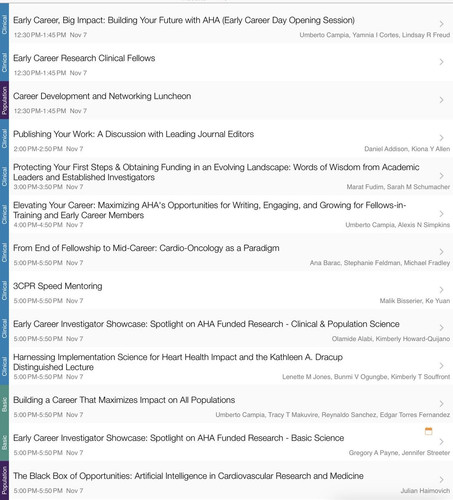The height and width of the screenshot is (500, 453).
Task: Open chevron for Building a Career That Maximizes Impact
Action: click(x=441, y=404)
